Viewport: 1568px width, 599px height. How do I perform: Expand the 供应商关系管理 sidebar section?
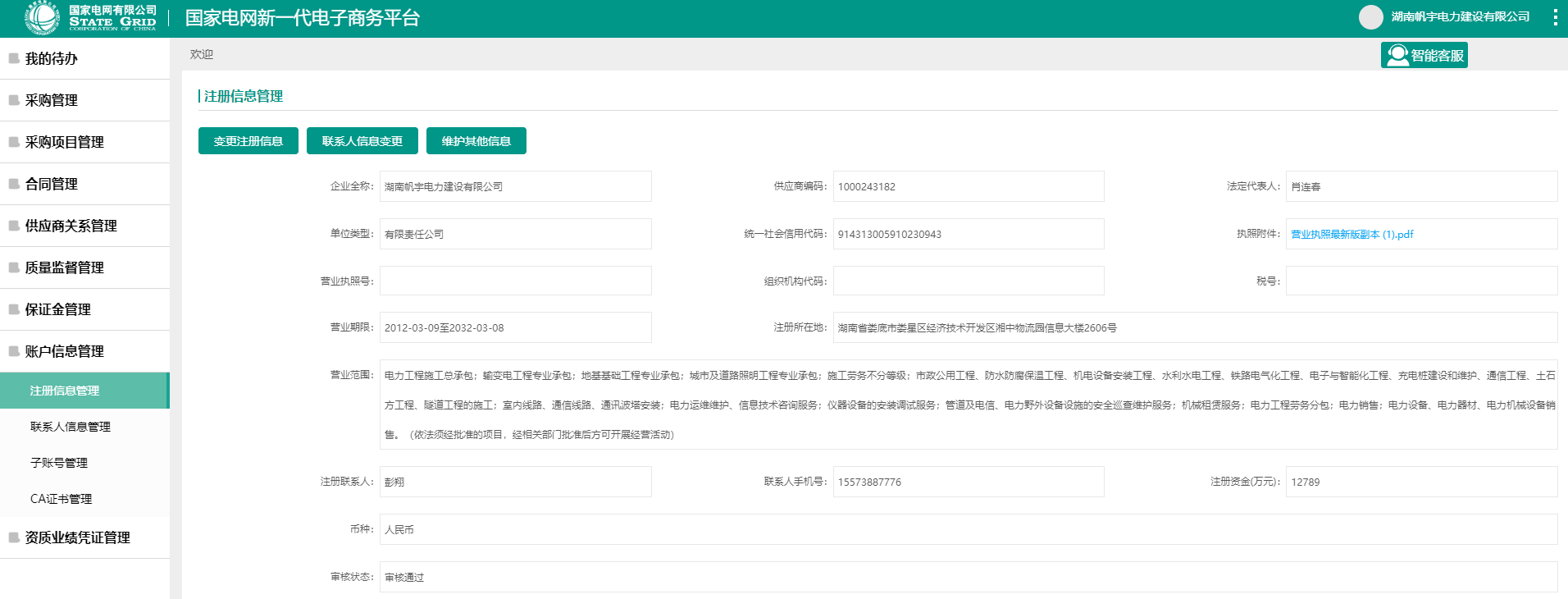pyautogui.click(x=71, y=226)
